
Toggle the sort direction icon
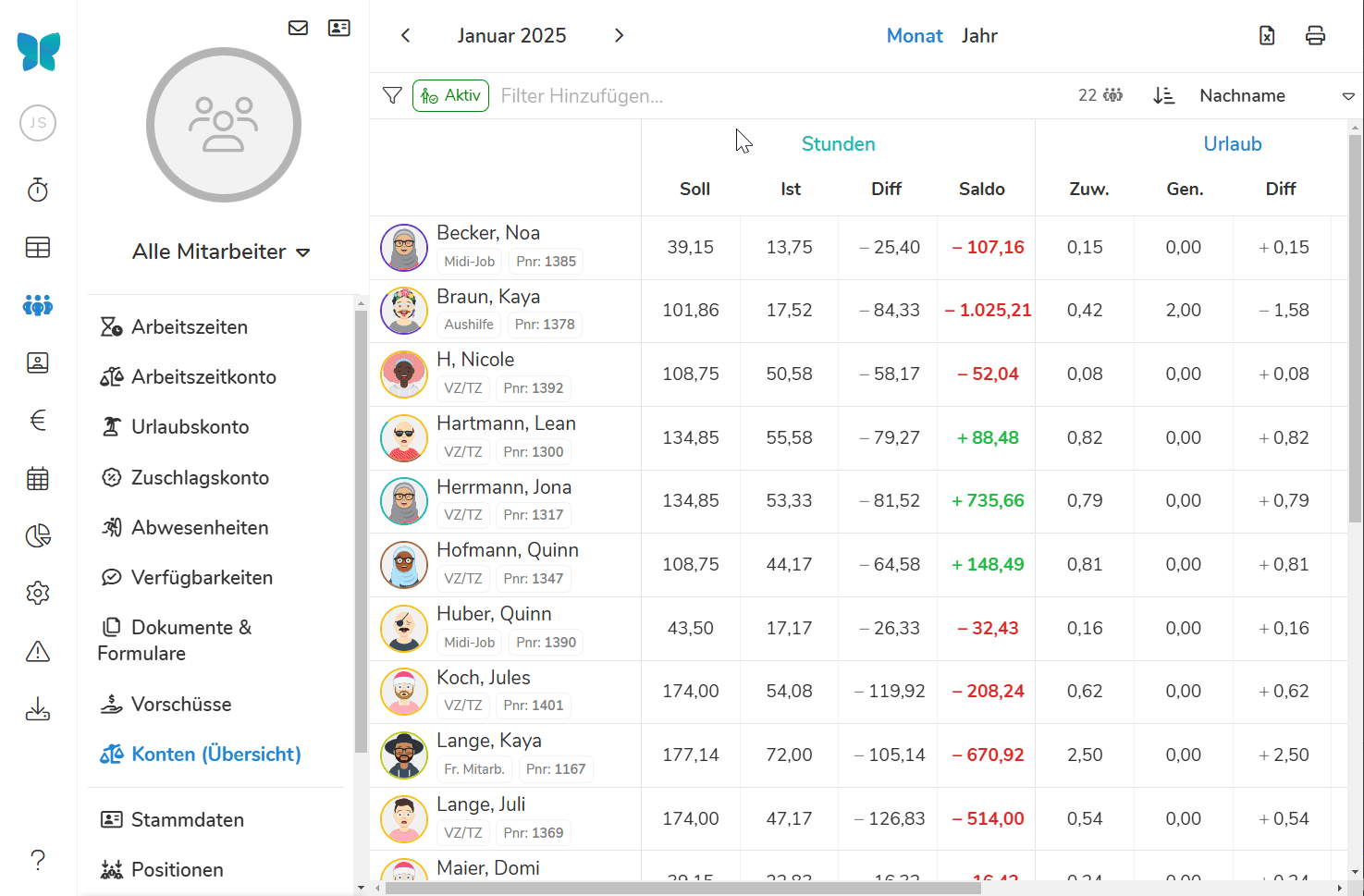coord(1163,95)
